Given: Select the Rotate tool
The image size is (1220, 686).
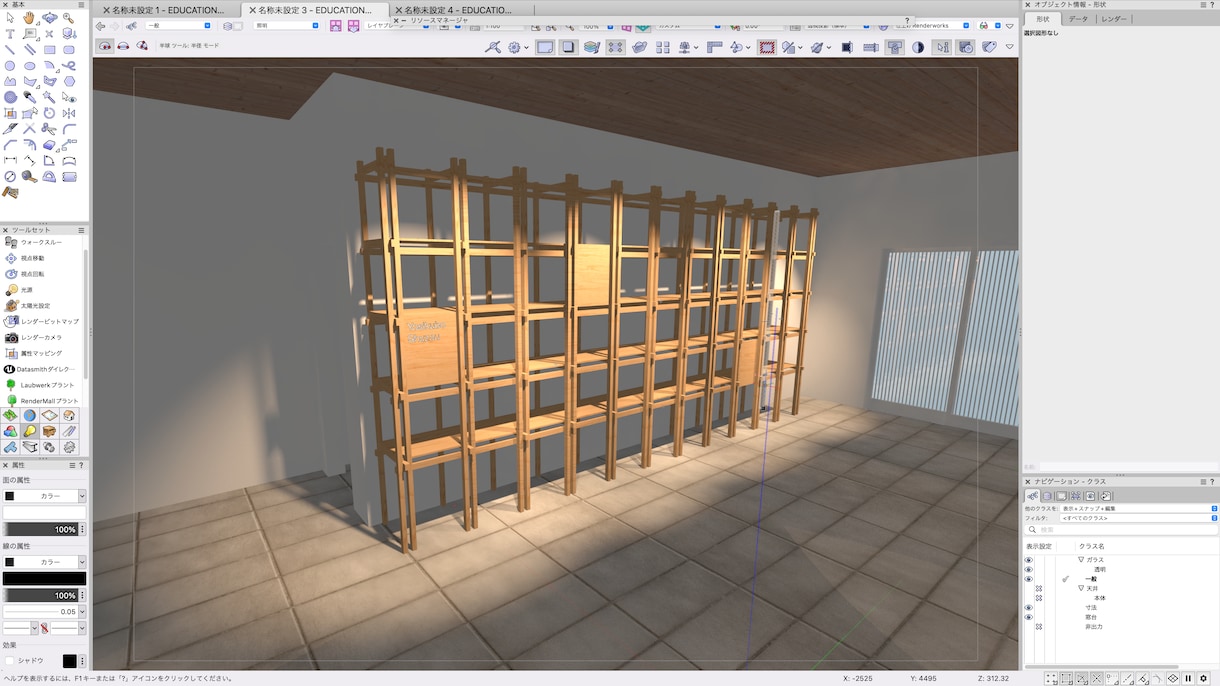Looking at the screenshot, I should (49, 113).
